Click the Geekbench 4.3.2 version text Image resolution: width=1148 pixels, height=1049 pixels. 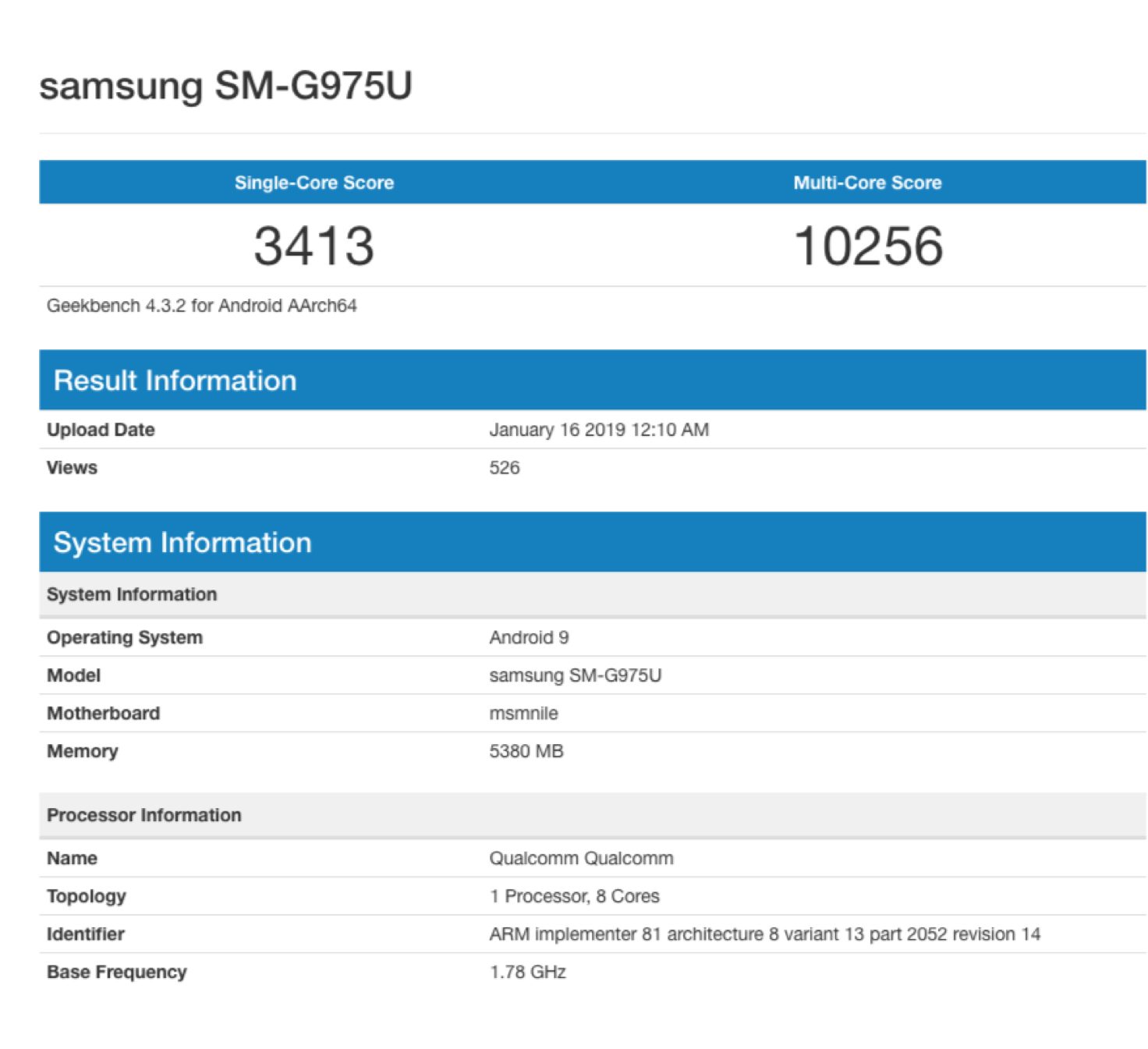tap(201, 306)
